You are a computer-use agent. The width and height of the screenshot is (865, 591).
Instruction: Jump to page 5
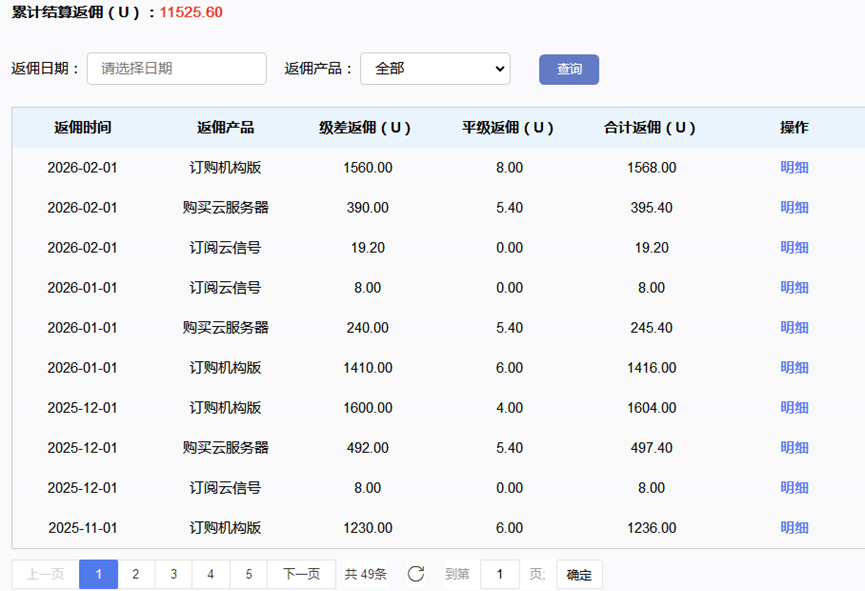248,574
